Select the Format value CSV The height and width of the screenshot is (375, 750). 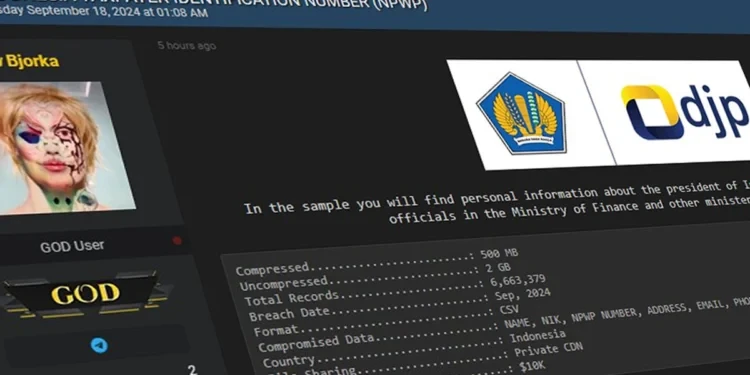tap(509, 309)
